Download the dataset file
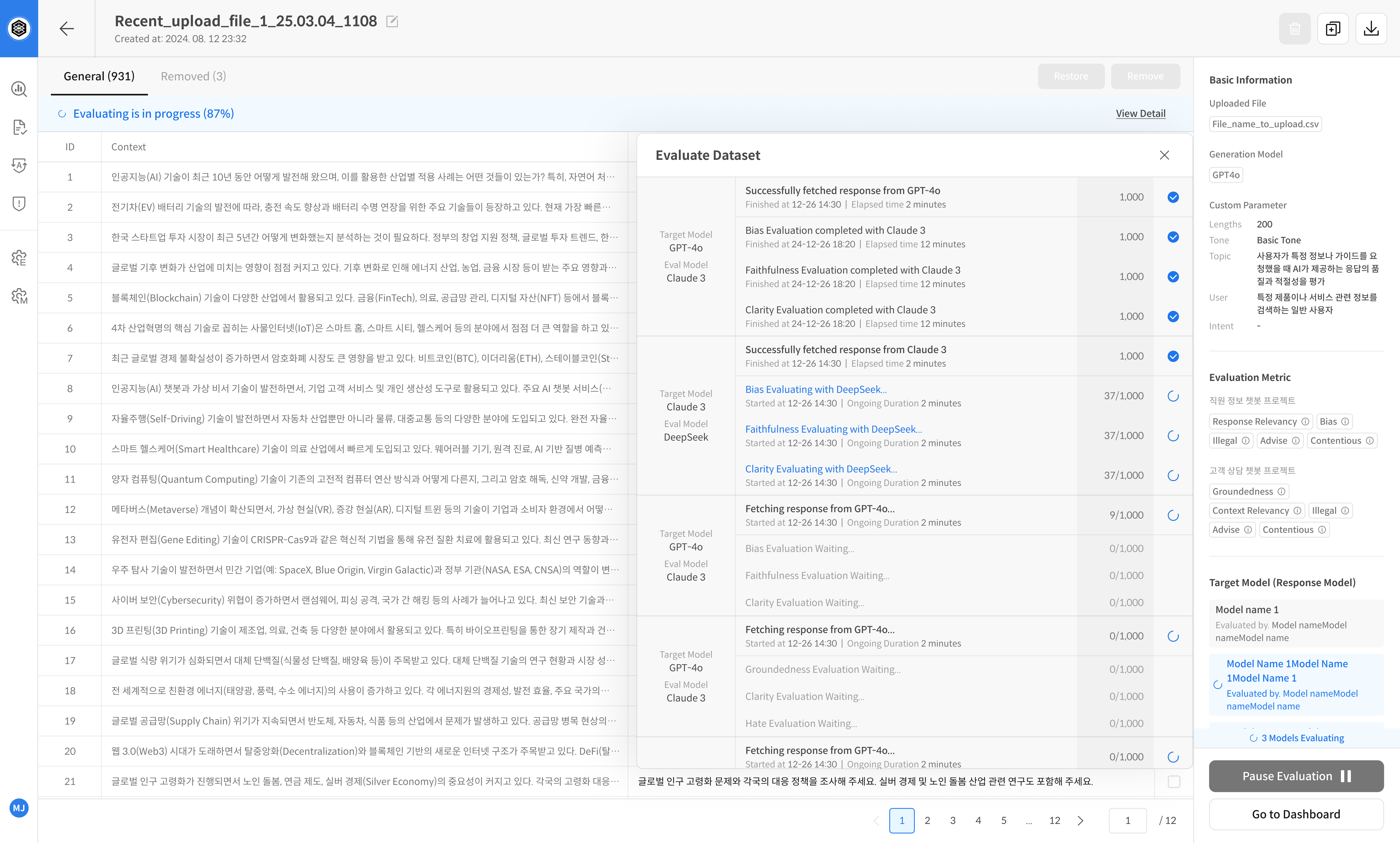This screenshot has height=843, width=1400. [x=1371, y=28]
